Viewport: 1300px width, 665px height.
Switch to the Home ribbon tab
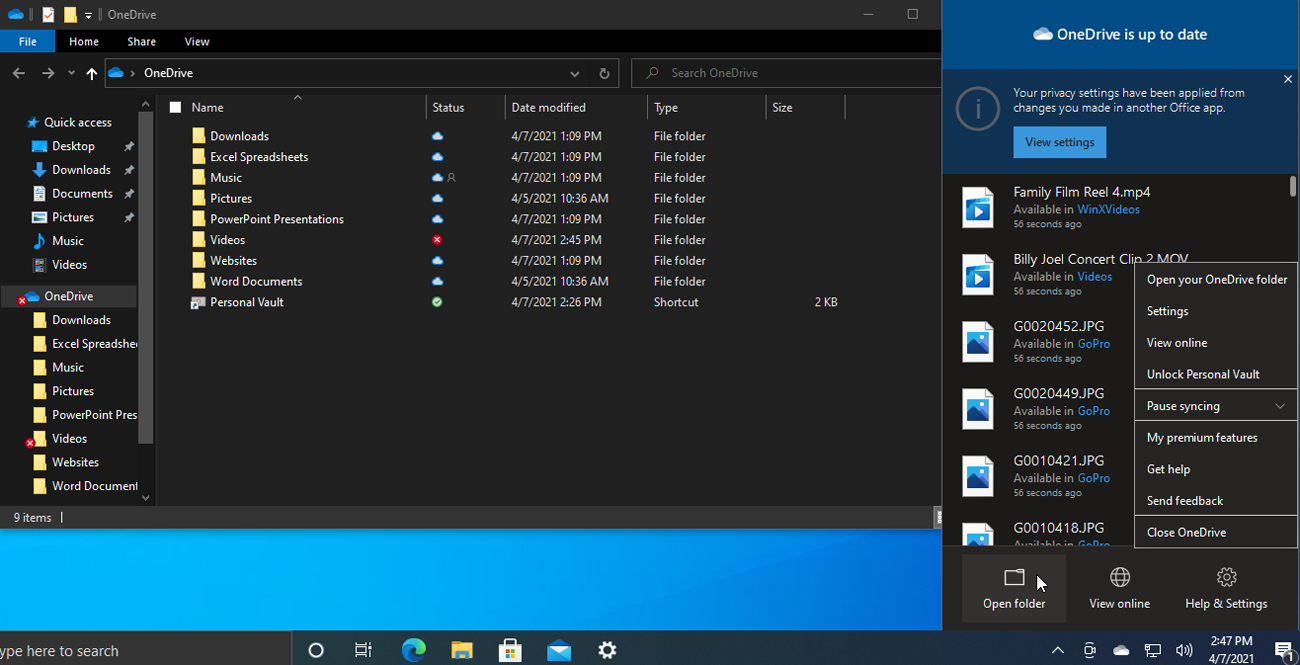click(x=84, y=42)
